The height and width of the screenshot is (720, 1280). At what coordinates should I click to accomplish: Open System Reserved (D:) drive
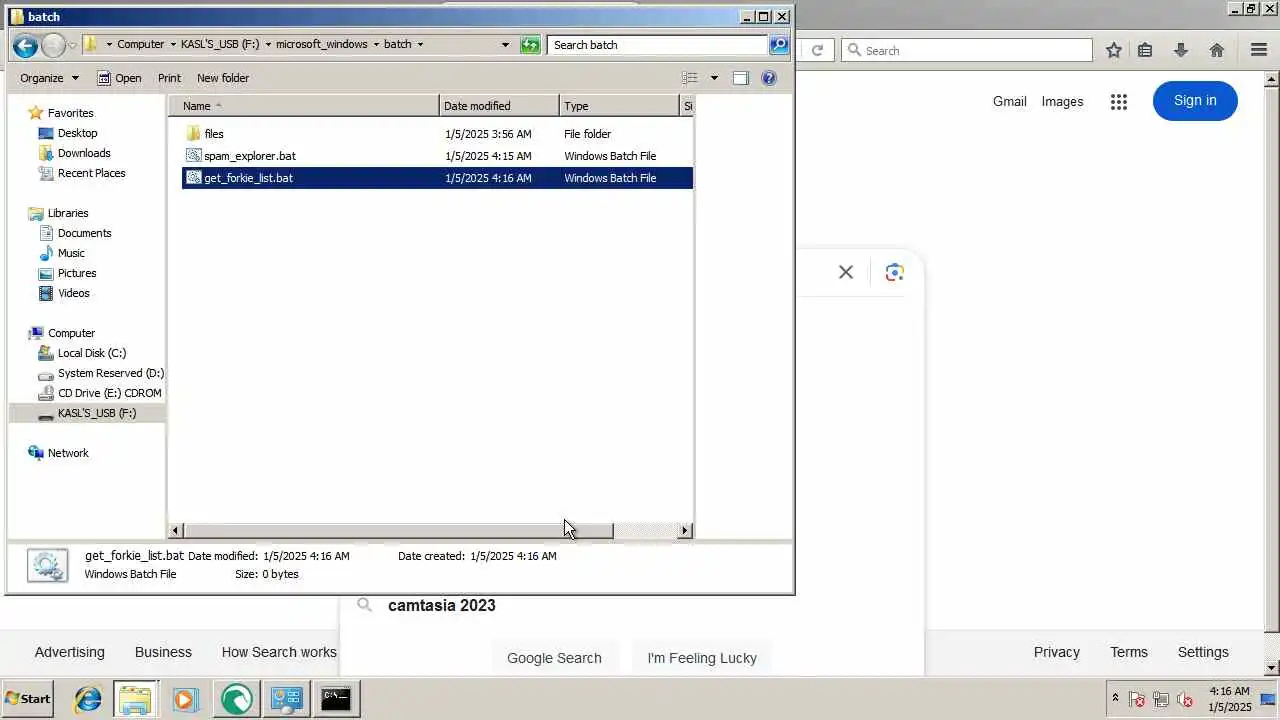point(110,373)
